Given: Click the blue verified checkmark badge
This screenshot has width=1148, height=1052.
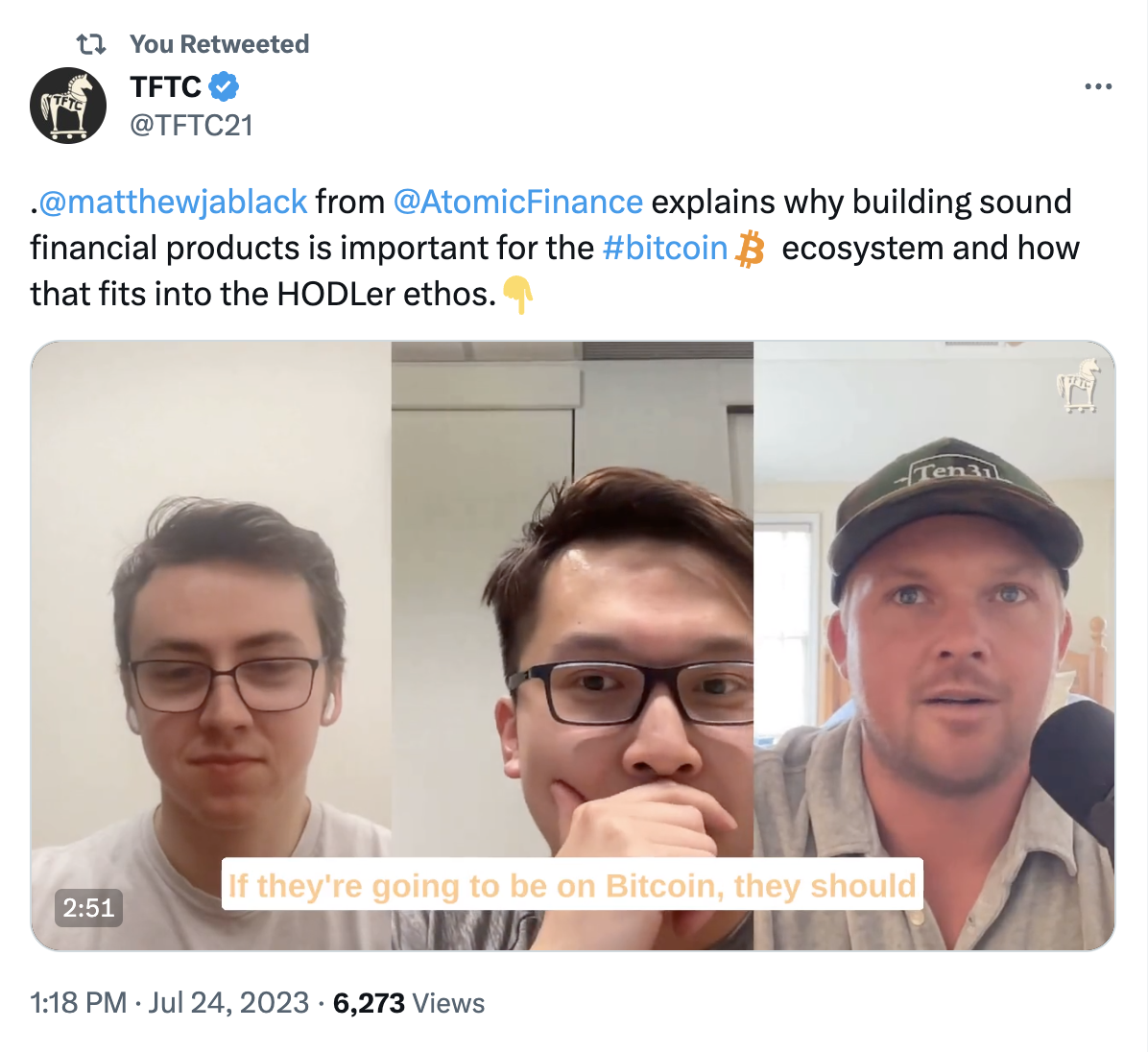Looking at the screenshot, I should 224,87.
